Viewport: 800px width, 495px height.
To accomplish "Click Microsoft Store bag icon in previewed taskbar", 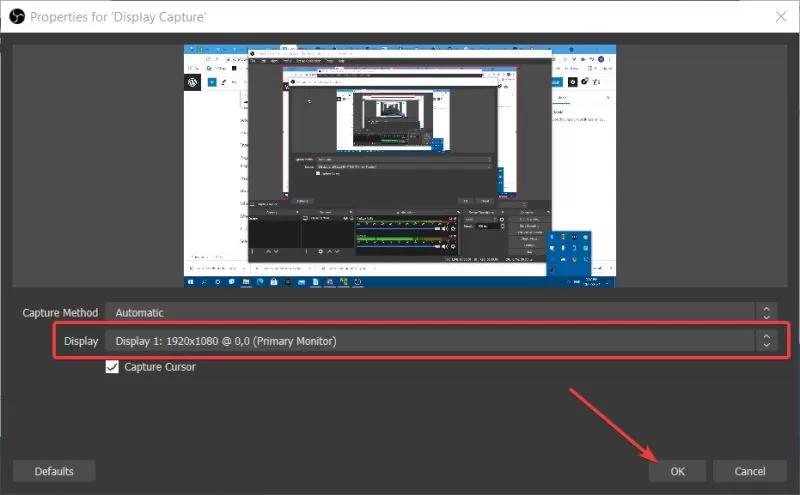I will tap(274, 282).
